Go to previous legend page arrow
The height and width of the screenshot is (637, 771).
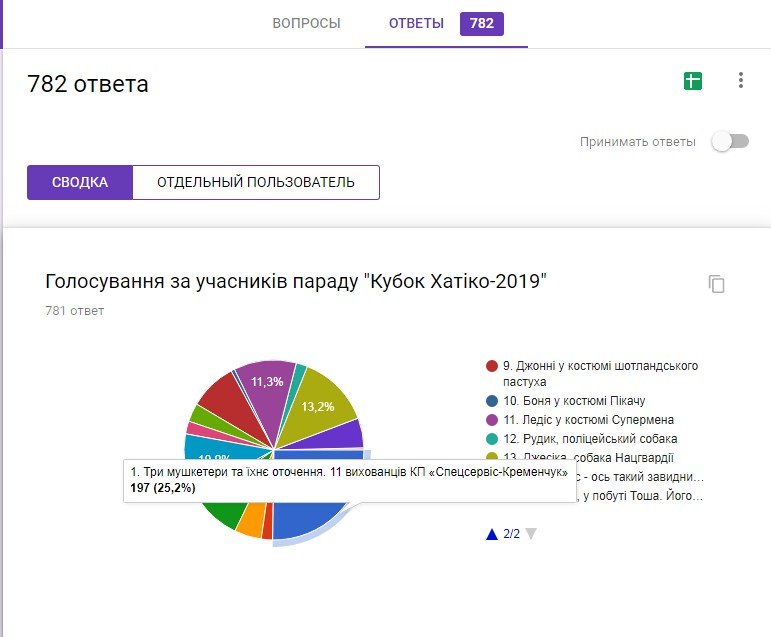(x=491, y=534)
